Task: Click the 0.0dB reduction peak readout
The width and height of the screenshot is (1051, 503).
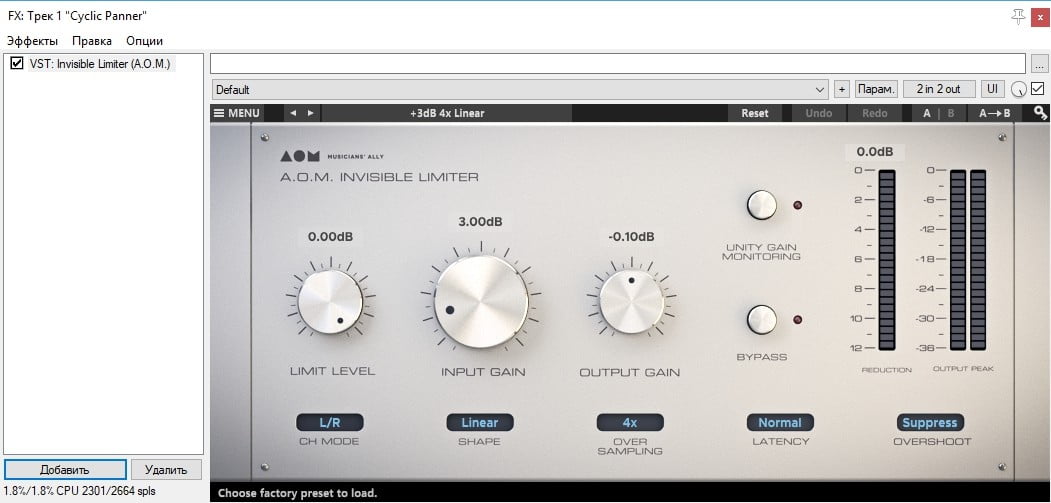Action: (875, 152)
